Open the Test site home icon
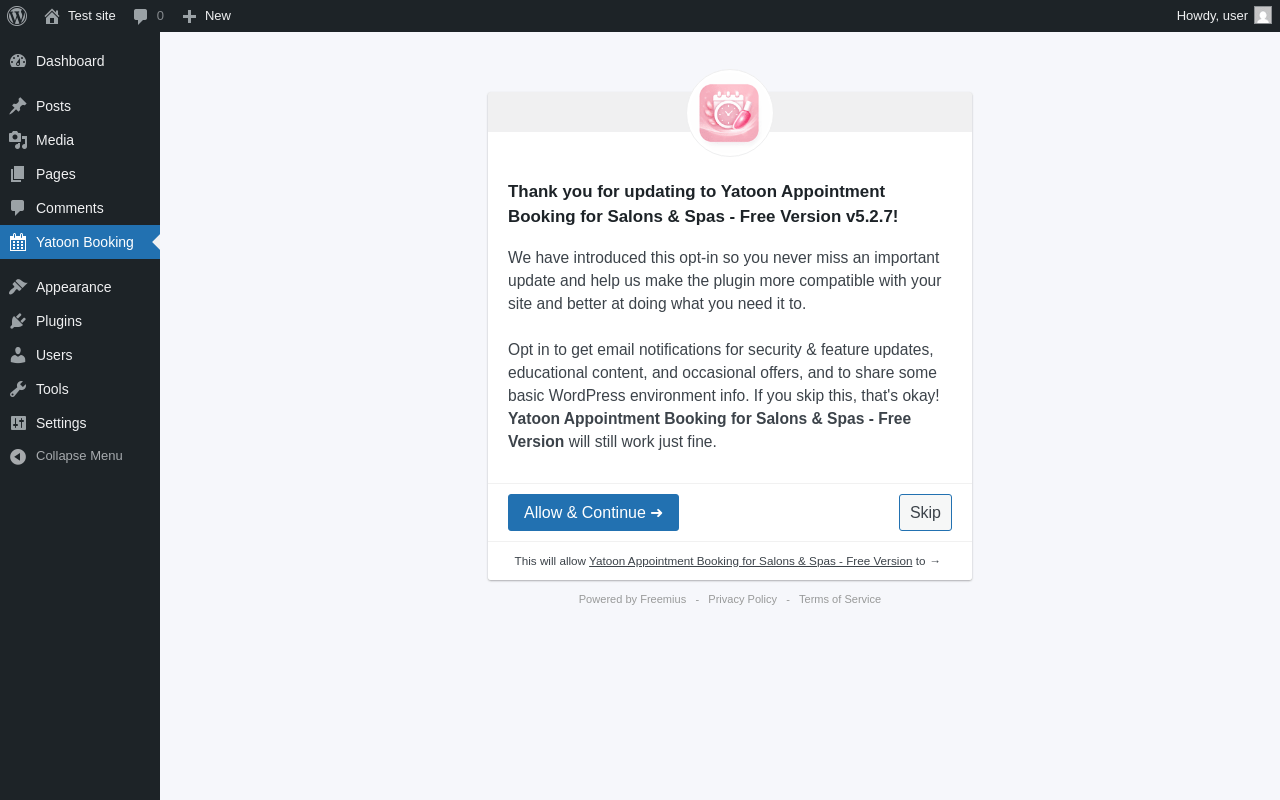 (x=52, y=16)
